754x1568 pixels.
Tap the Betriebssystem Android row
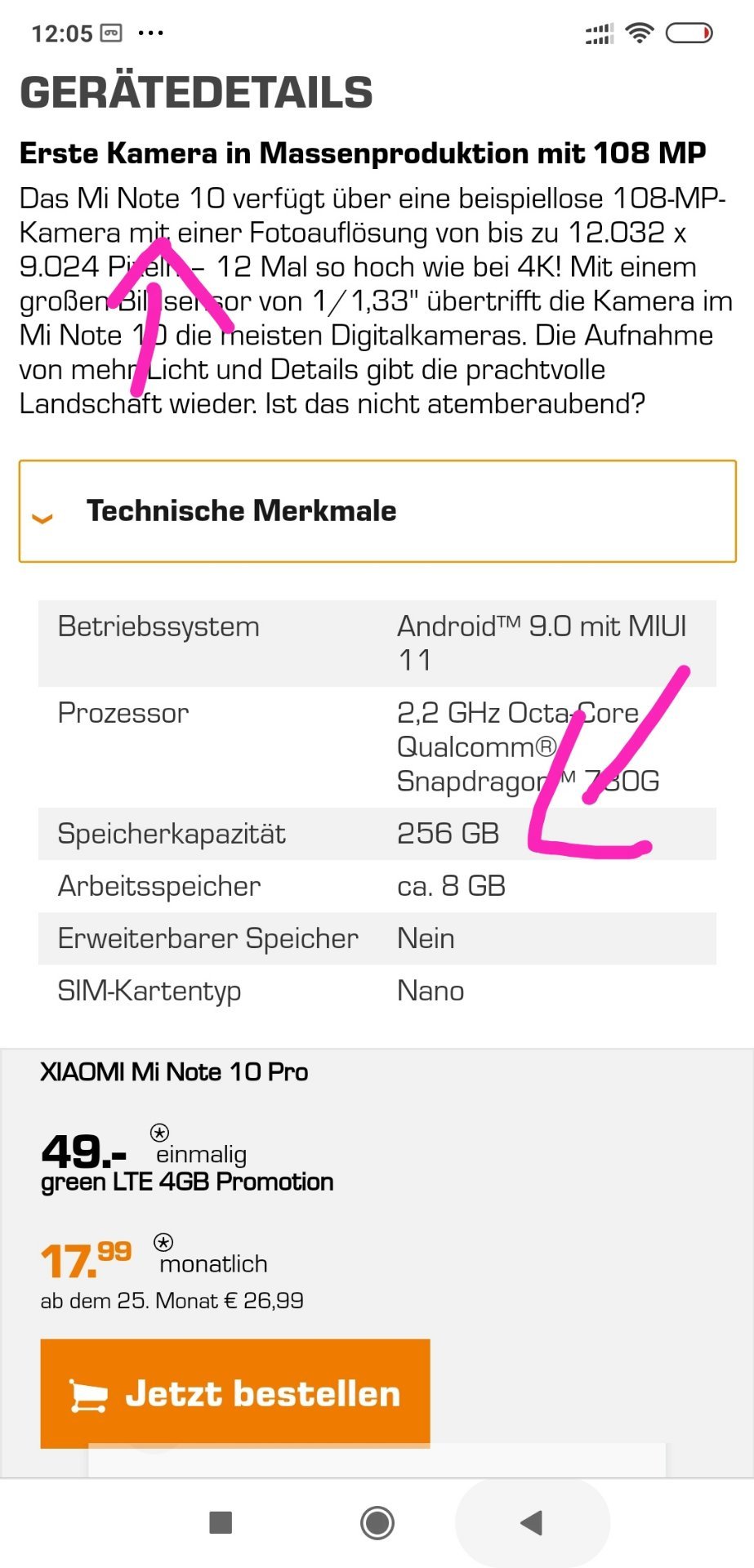377,644
